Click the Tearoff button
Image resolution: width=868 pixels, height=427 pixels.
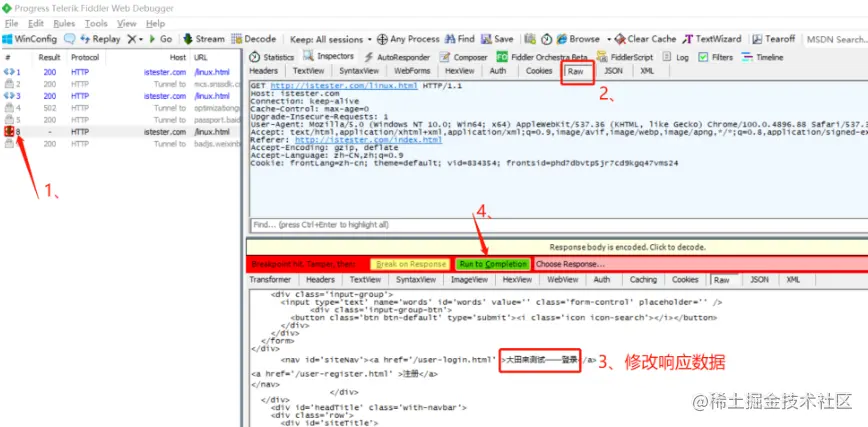click(x=774, y=39)
